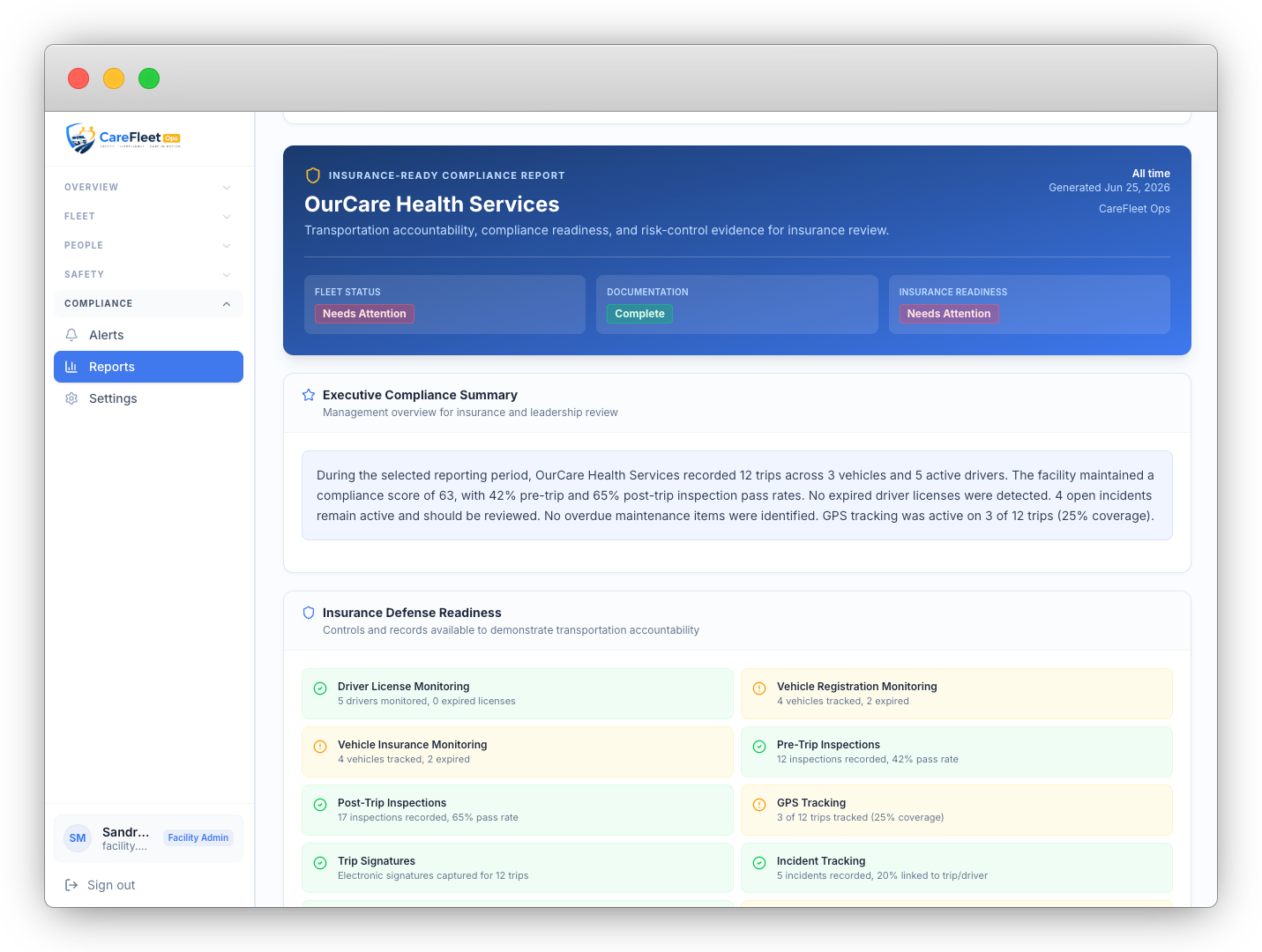Click the Insurance Defense Readiness shield icon
1262x952 pixels.
click(x=309, y=613)
